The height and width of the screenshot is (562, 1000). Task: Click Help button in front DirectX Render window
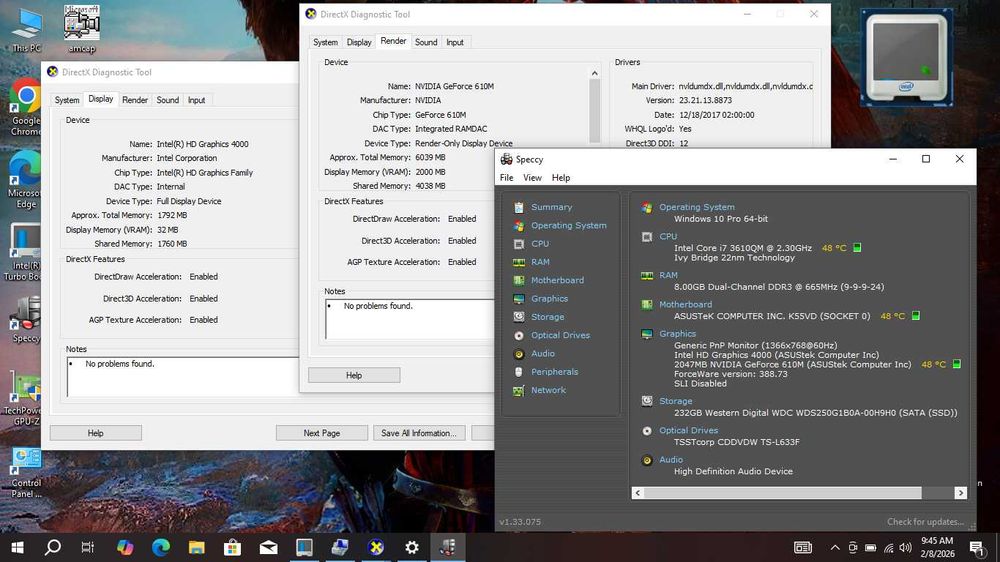click(354, 376)
